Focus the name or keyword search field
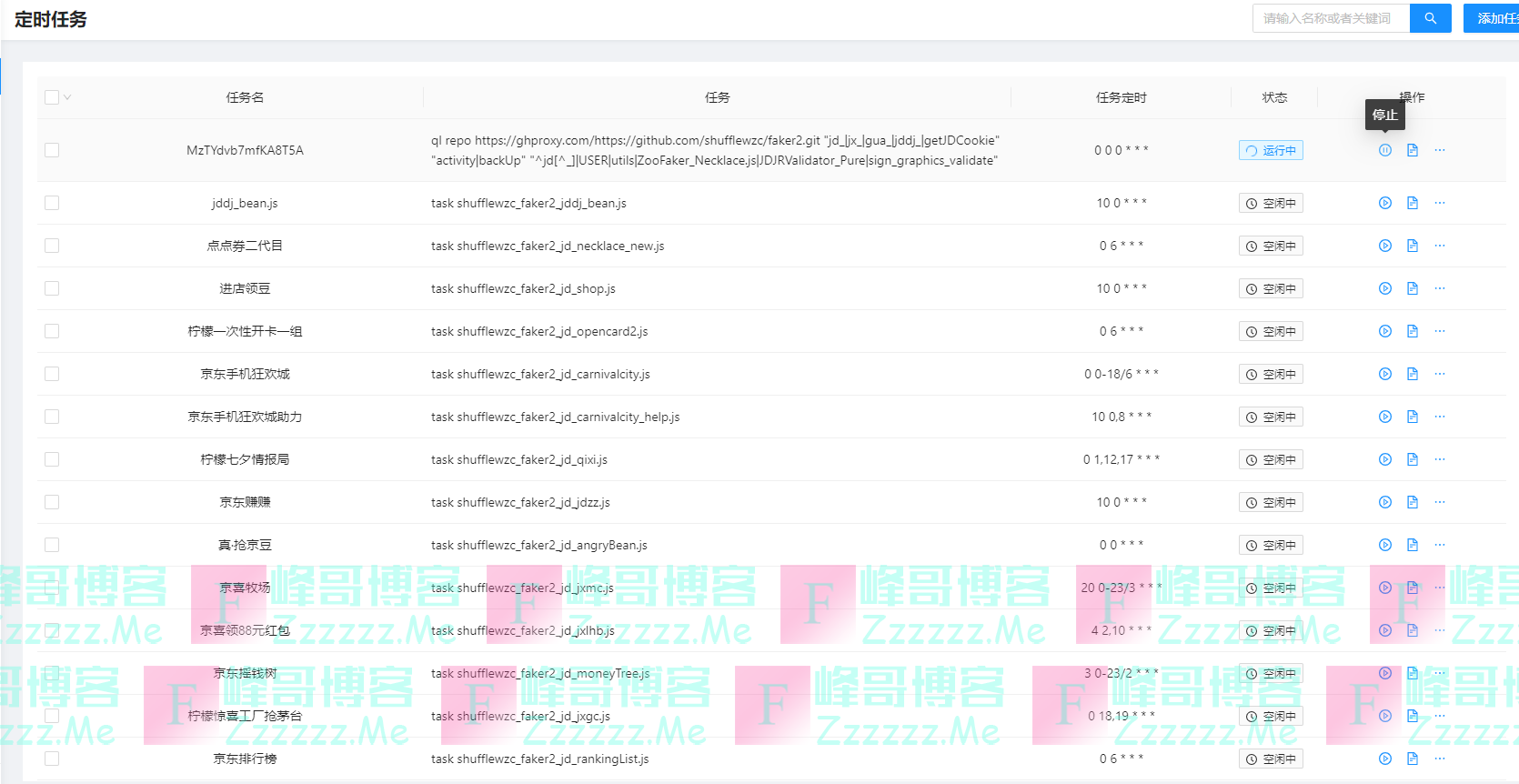Screen dimensions: 1519x784 [1330, 18]
